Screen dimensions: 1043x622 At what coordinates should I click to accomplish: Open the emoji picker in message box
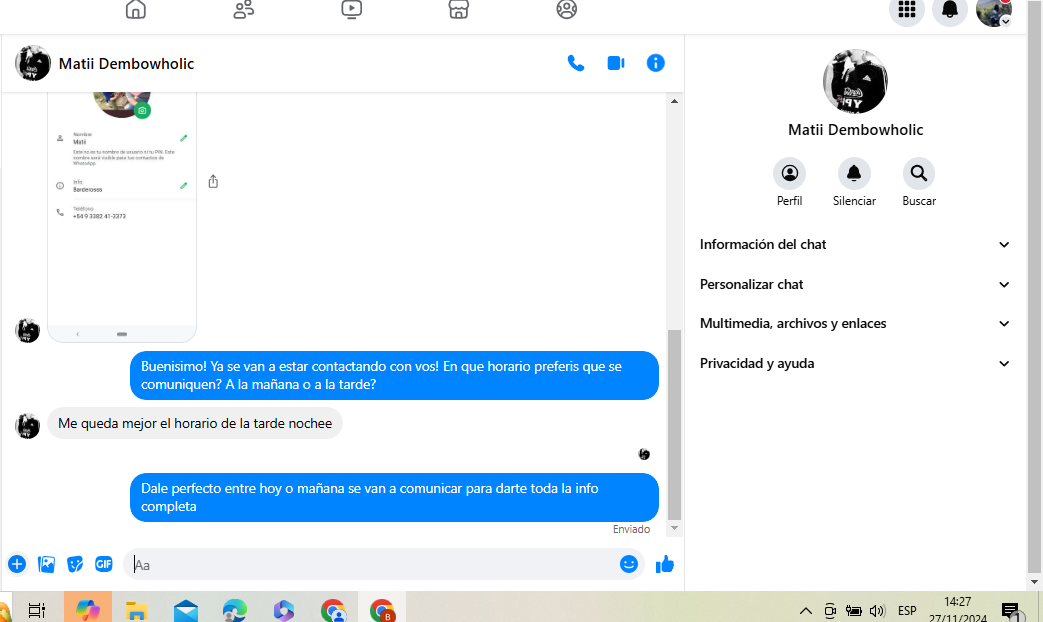click(629, 564)
